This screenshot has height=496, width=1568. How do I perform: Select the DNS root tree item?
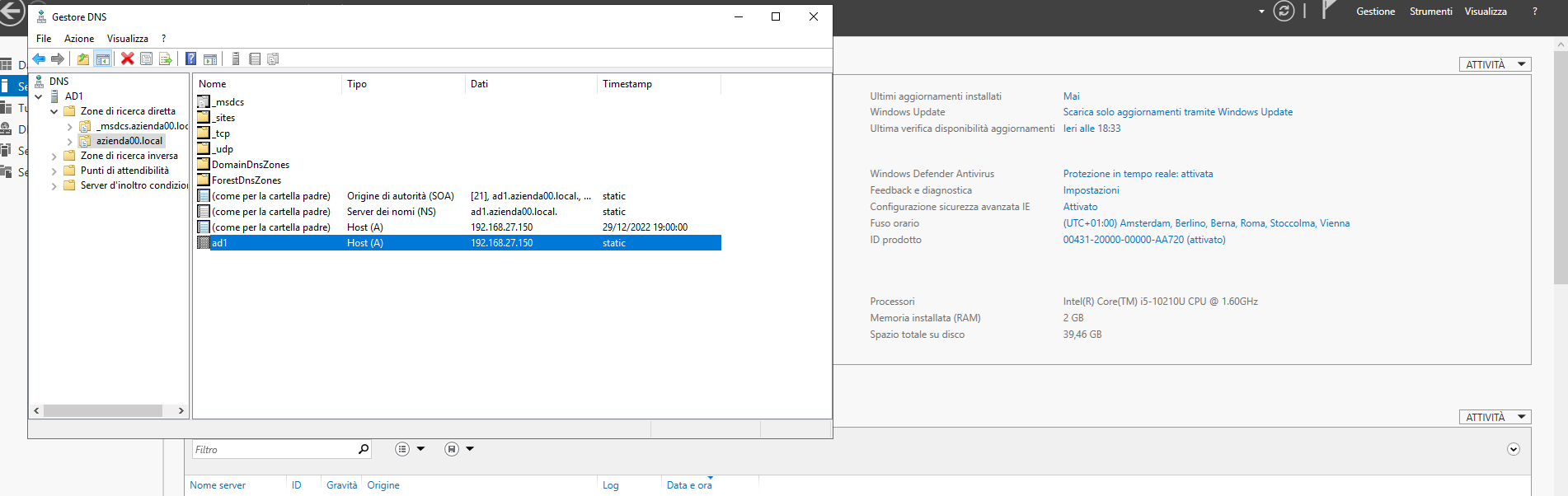tap(59, 82)
